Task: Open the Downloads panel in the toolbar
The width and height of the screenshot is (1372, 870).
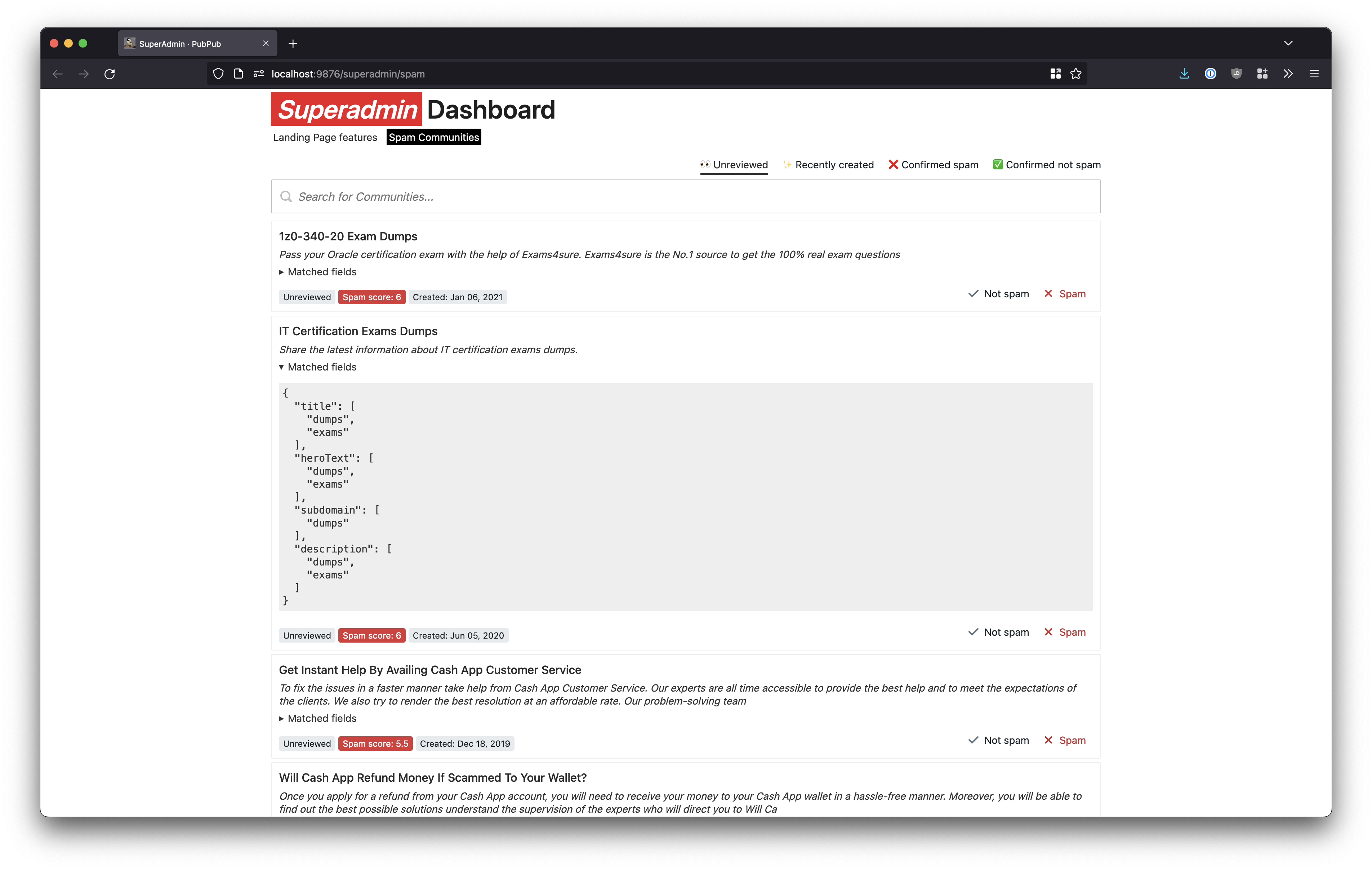Action: tap(1185, 74)
